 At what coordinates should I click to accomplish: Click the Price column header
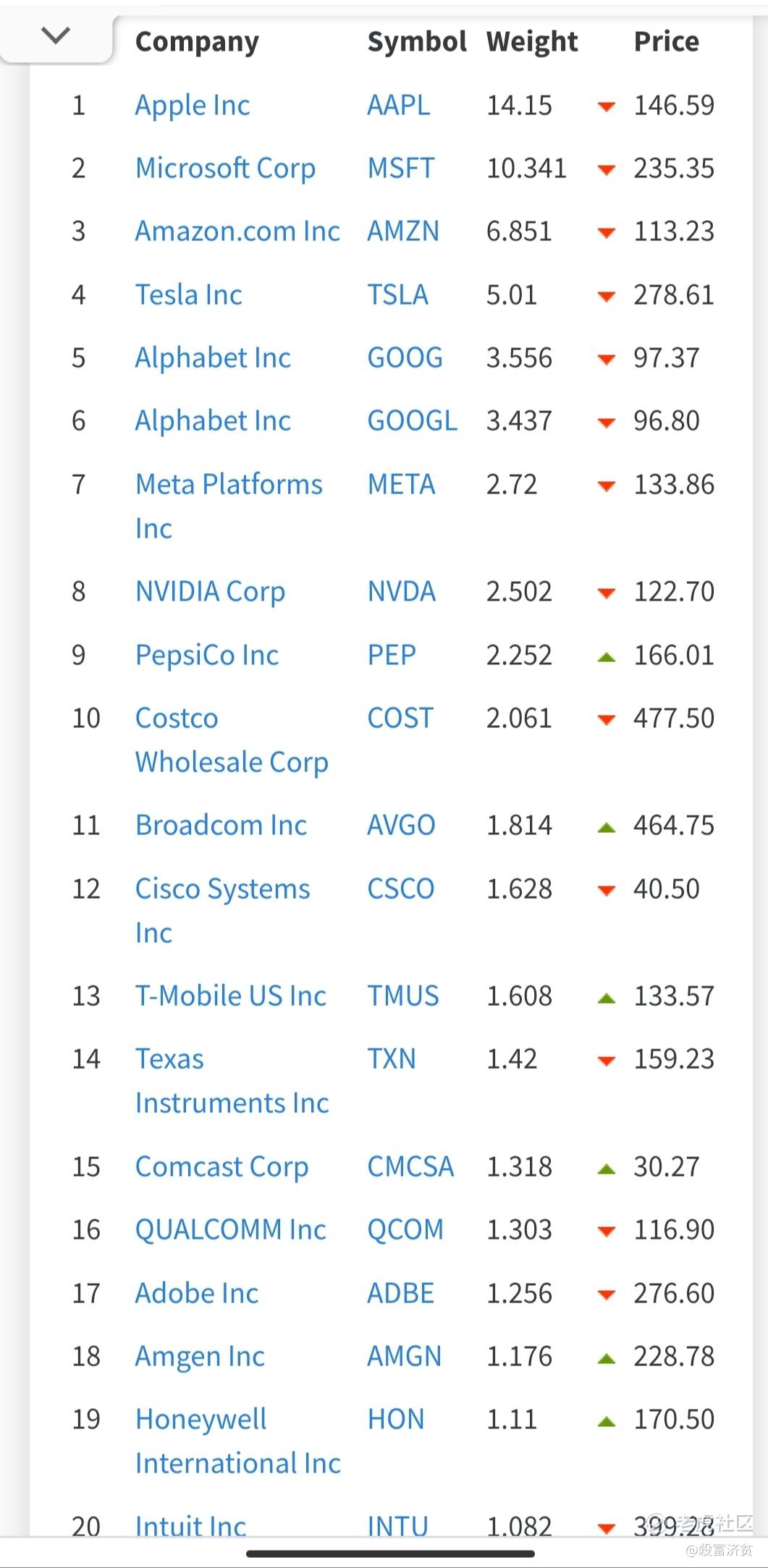coord(666,42)
